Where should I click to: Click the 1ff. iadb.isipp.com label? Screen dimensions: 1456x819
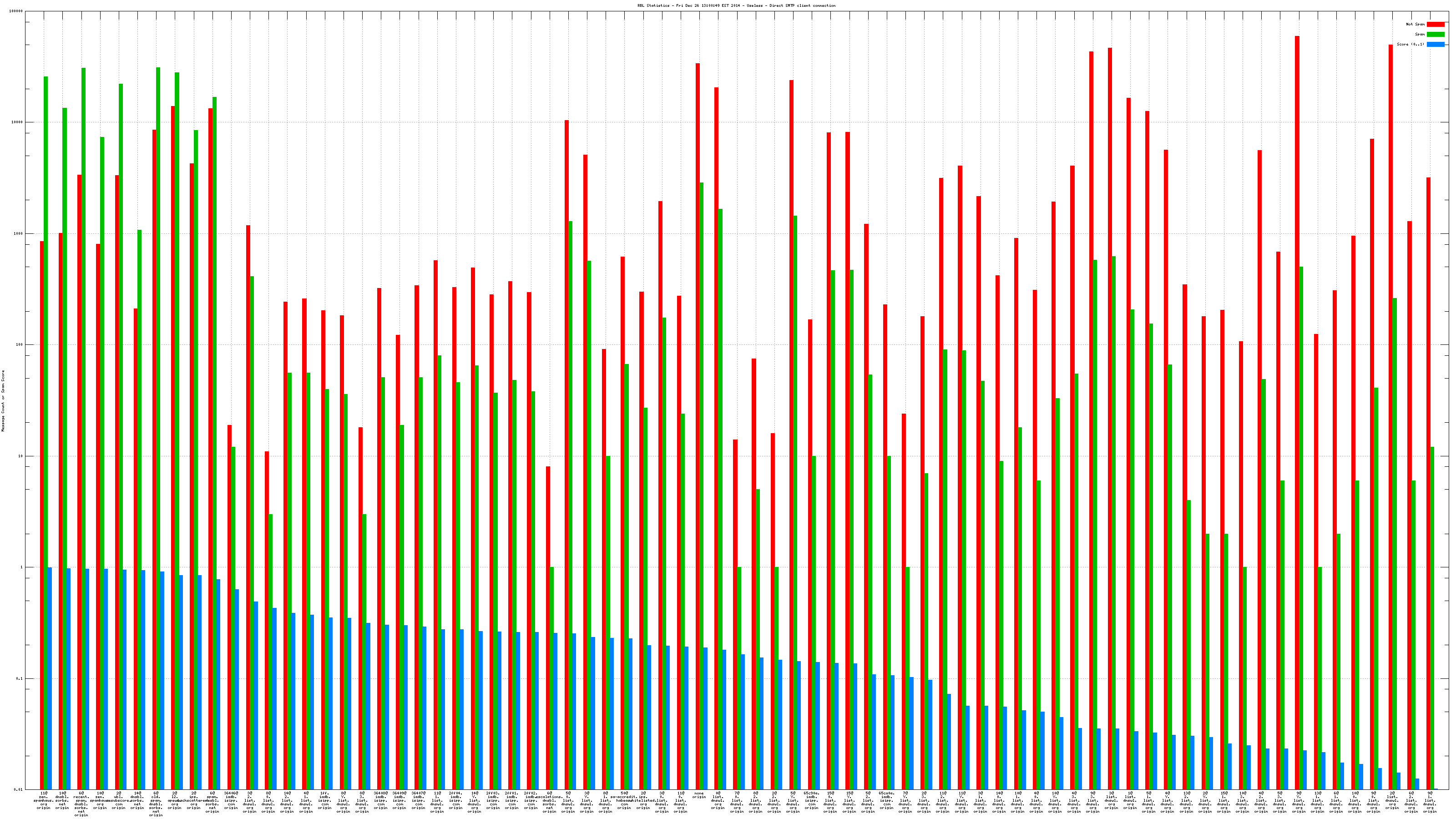[324, 800]
